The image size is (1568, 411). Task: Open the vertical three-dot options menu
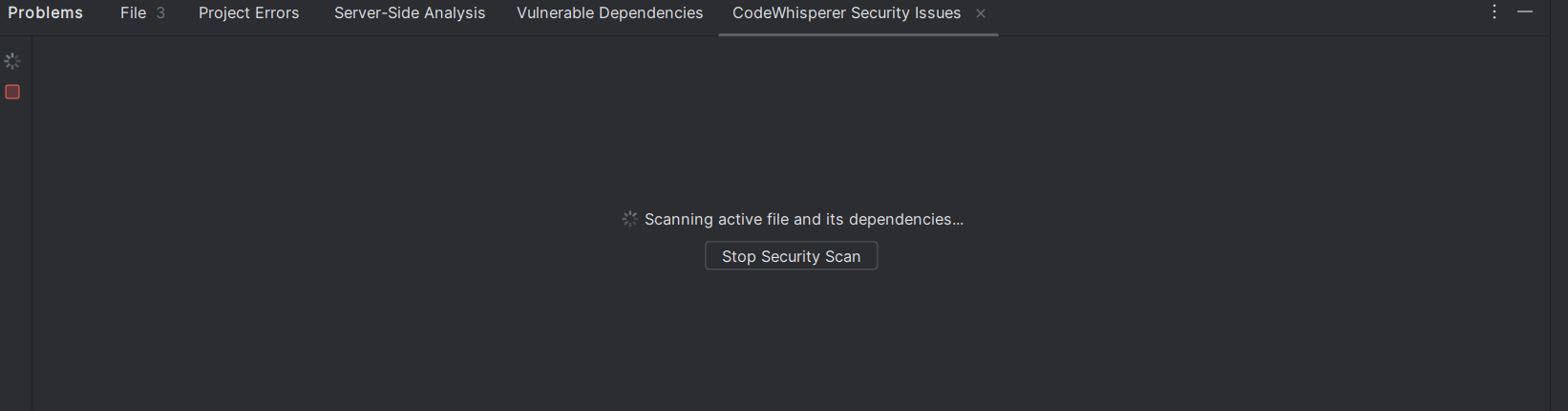coord(1494,12)
